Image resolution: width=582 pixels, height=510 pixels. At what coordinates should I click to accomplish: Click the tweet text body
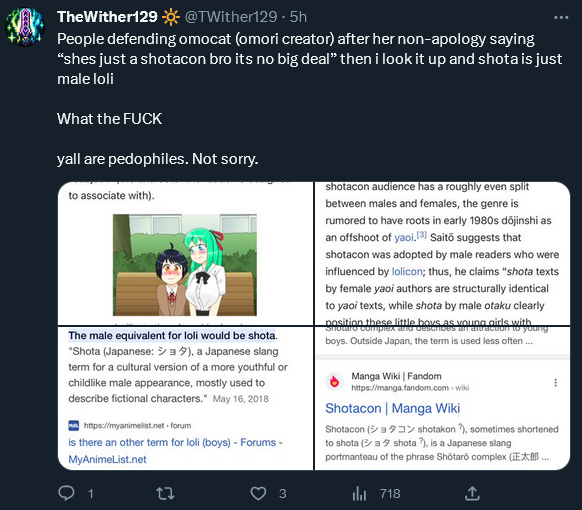[310, 99]
